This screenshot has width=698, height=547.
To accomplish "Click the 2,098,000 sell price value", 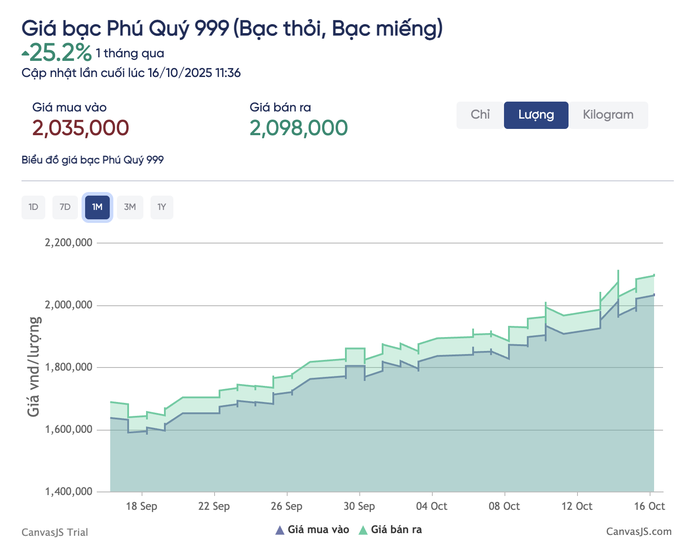I will click(x=299, y=128).
